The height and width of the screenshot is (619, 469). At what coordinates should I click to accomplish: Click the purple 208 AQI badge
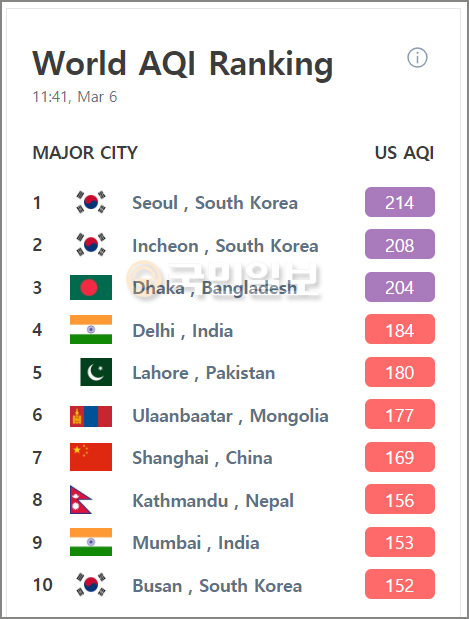tap(400, 244)
